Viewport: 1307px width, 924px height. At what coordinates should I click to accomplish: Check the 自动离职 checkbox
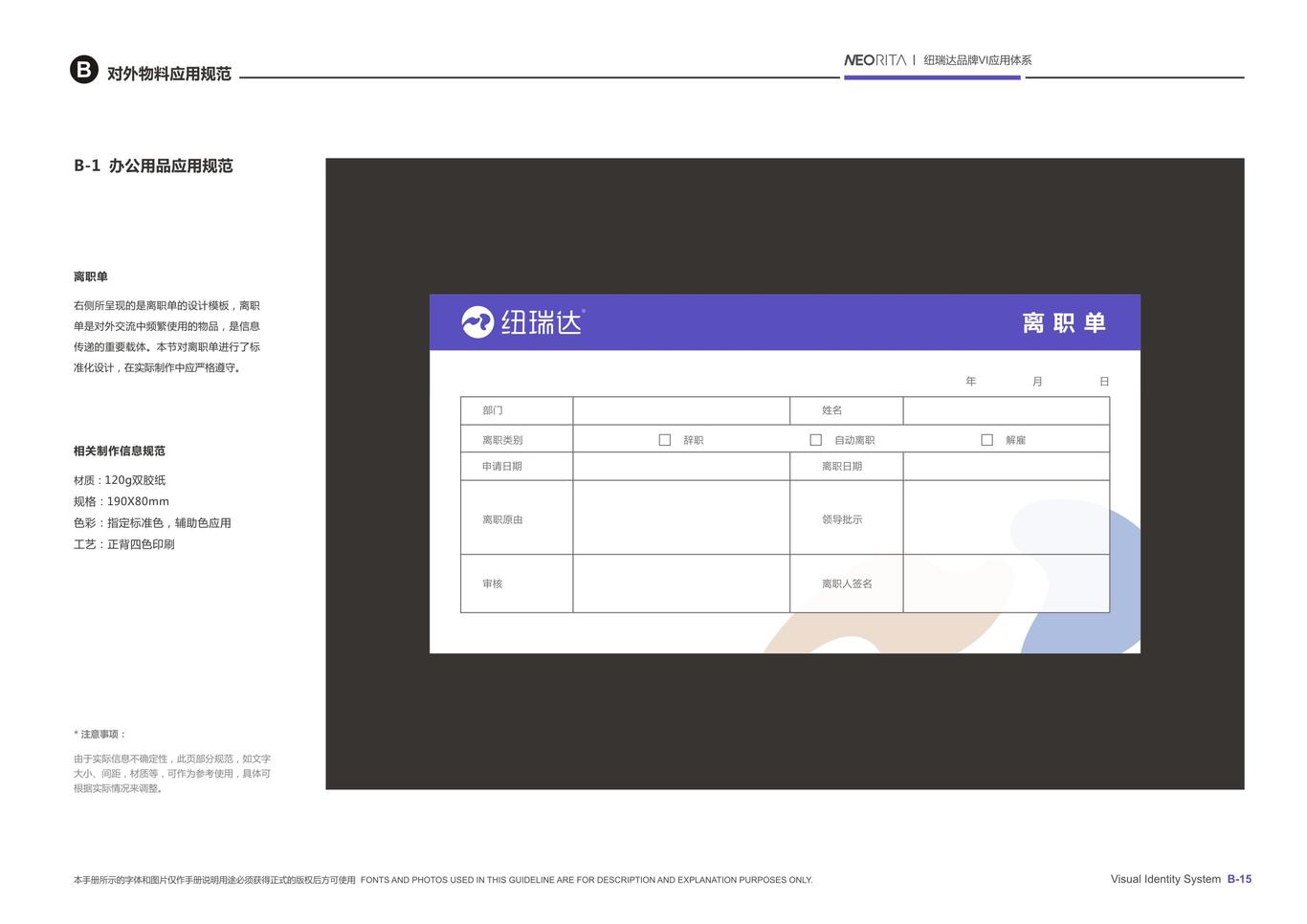click(816, 440)
